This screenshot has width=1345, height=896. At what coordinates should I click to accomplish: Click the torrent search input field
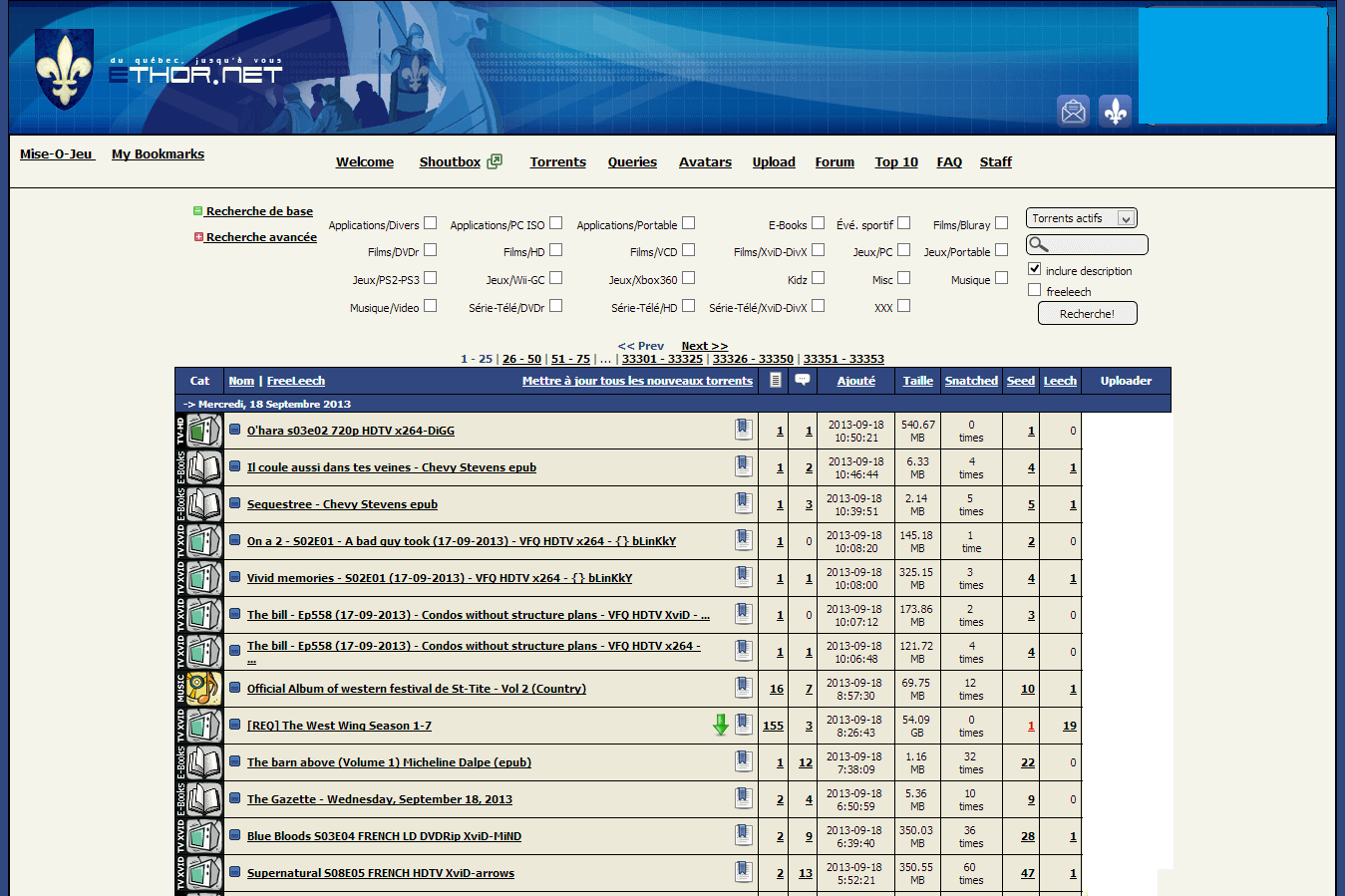tap(1087, 244)
